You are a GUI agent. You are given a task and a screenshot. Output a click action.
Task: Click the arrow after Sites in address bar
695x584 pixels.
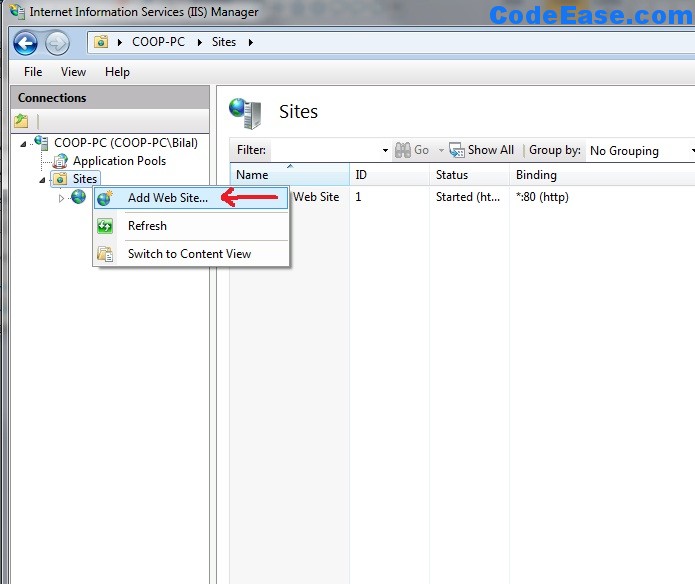251,43
